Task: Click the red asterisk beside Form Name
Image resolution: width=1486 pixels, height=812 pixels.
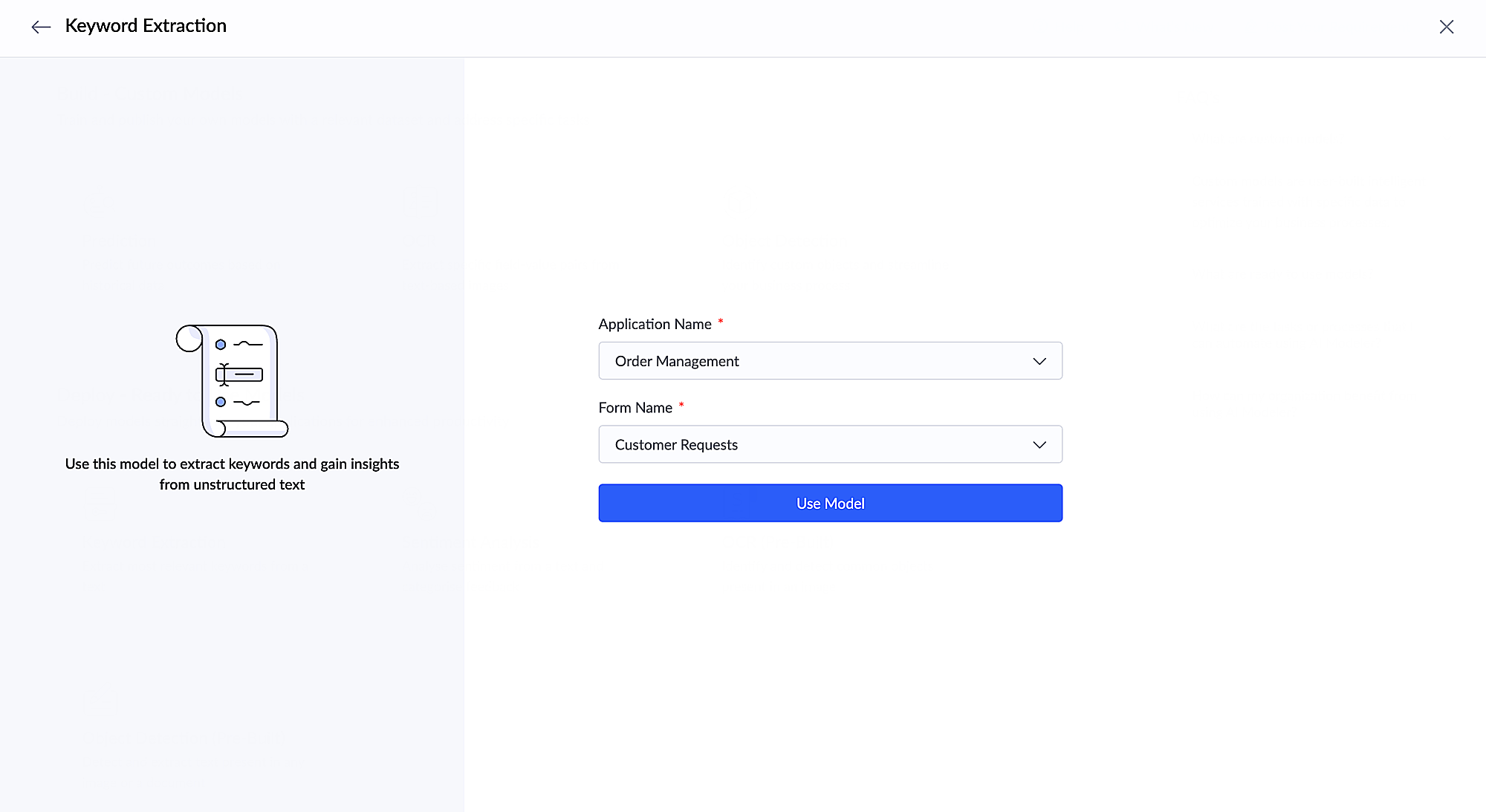Action: (x=681, y=405)
